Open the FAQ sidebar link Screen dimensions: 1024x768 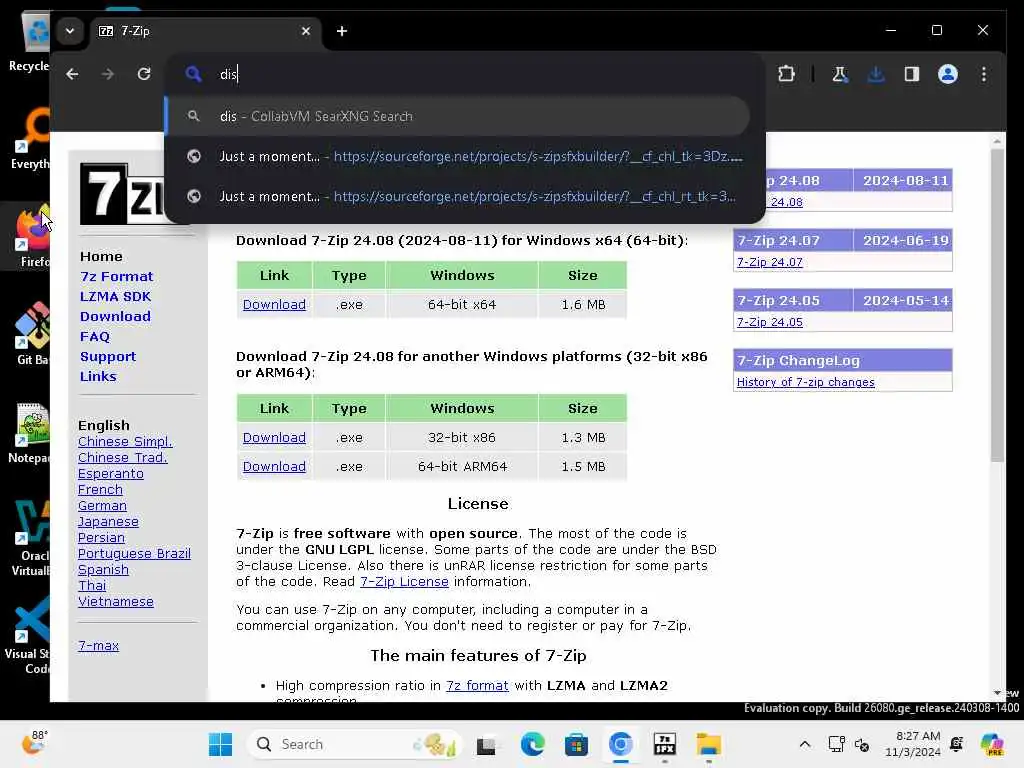click(x=95, y=336)
